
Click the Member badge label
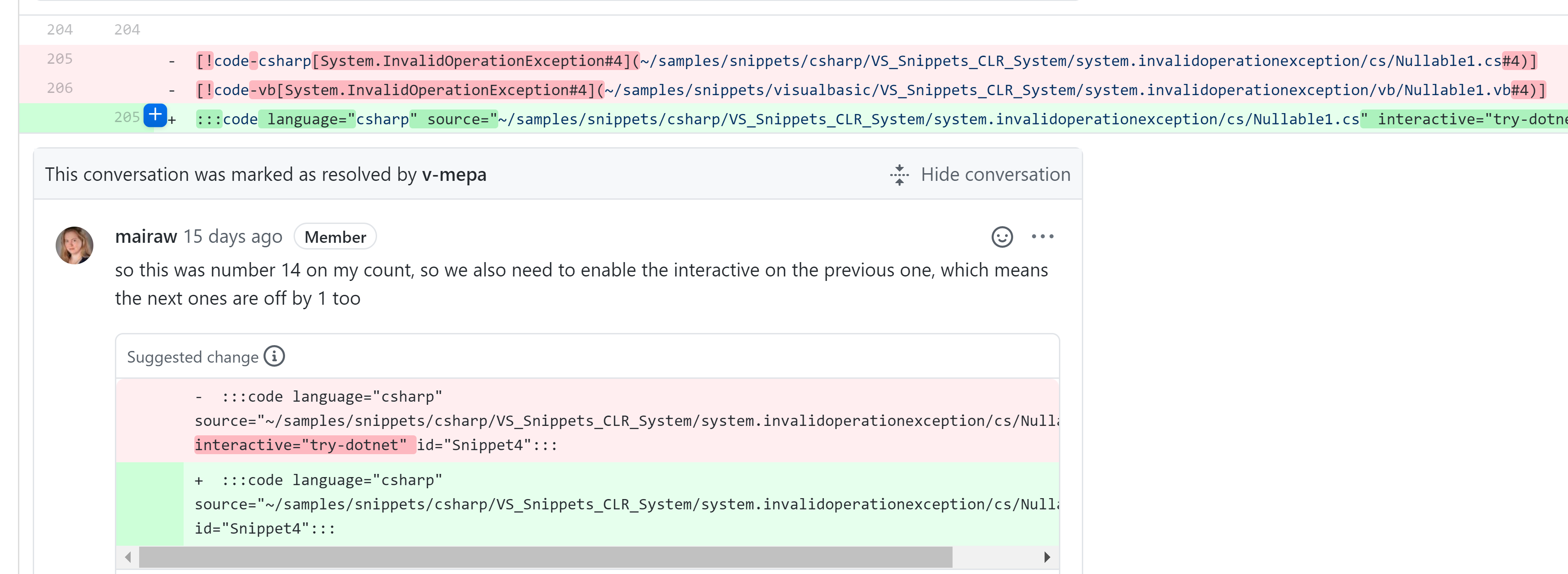click(335, 237)
